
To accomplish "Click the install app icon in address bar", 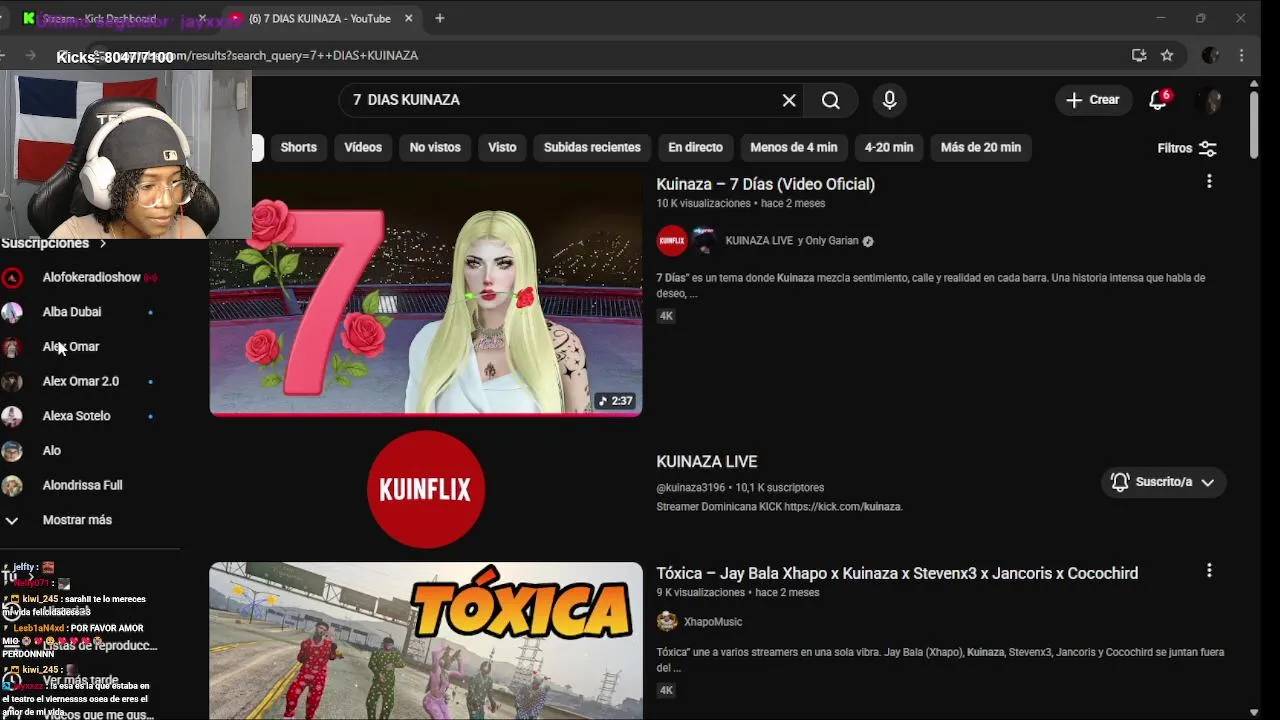I will coord(1139,55).
